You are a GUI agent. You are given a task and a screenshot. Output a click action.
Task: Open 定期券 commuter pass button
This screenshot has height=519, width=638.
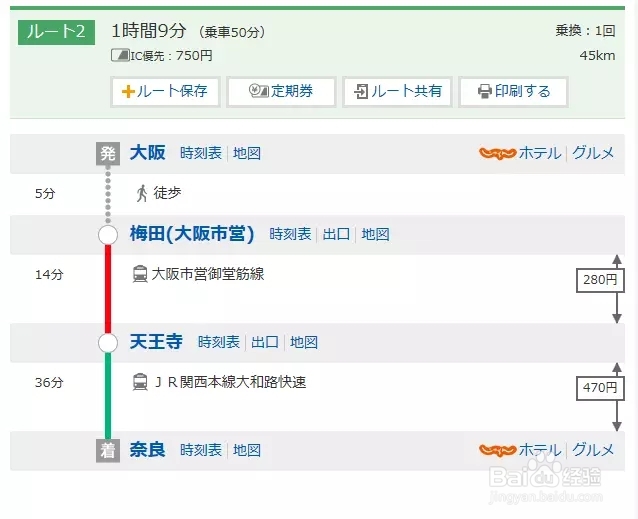[x=281, y=91]
